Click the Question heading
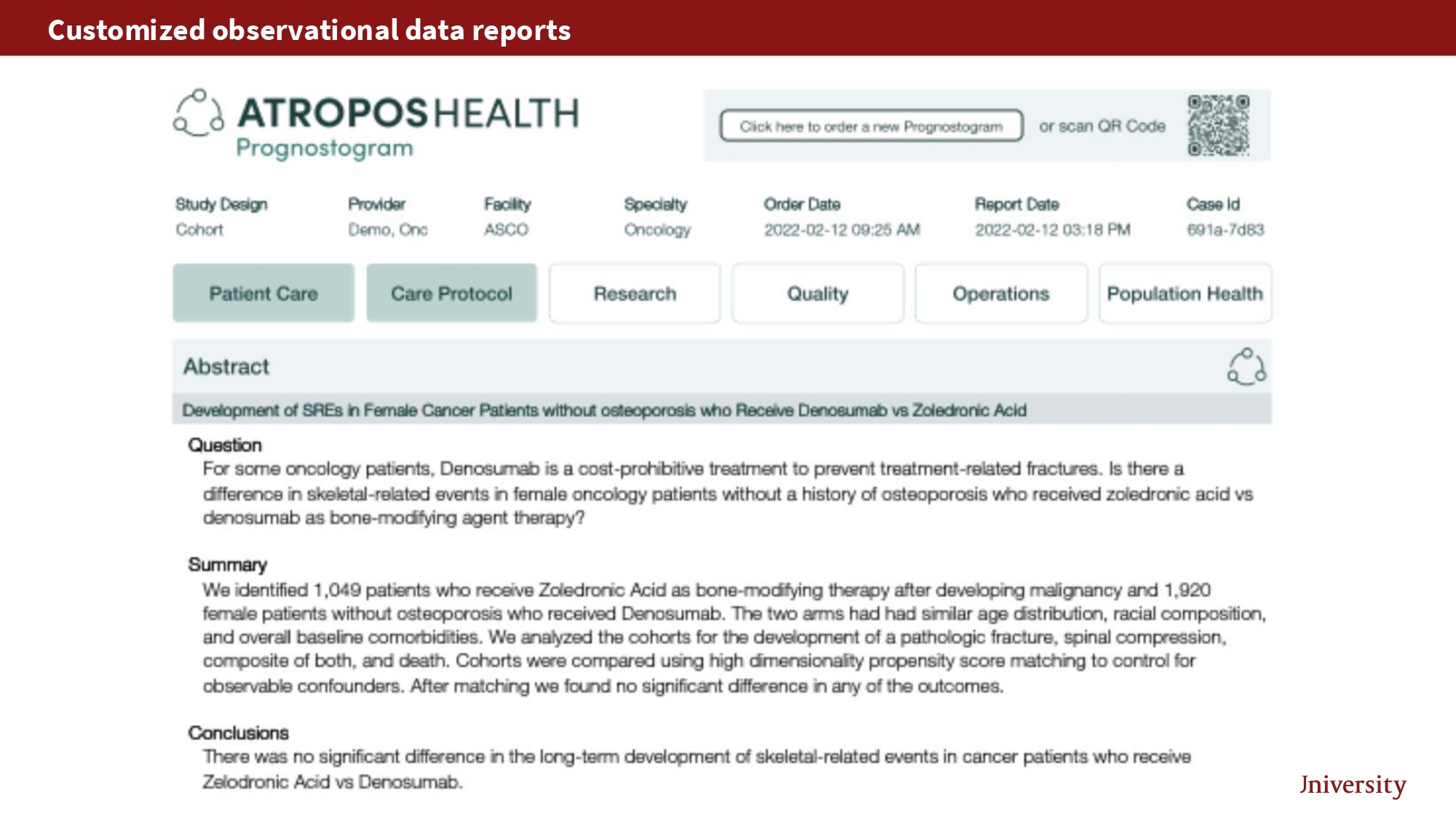Screen dimensions: 1456x819 225,445
